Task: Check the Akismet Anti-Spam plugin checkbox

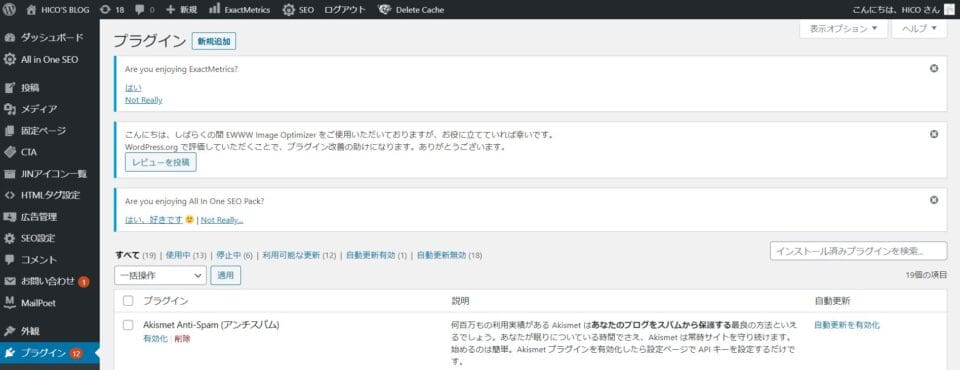Action: pyautogui.click(x=128, y=325)
